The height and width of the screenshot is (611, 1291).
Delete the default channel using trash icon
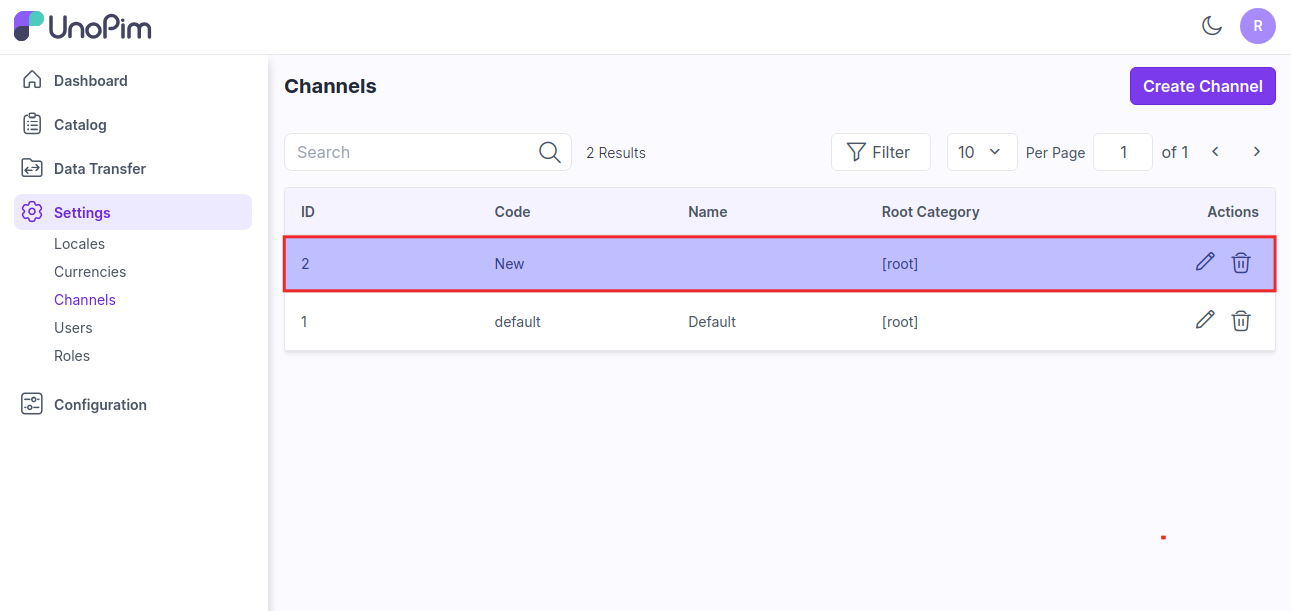click(x=1241, y=321)
